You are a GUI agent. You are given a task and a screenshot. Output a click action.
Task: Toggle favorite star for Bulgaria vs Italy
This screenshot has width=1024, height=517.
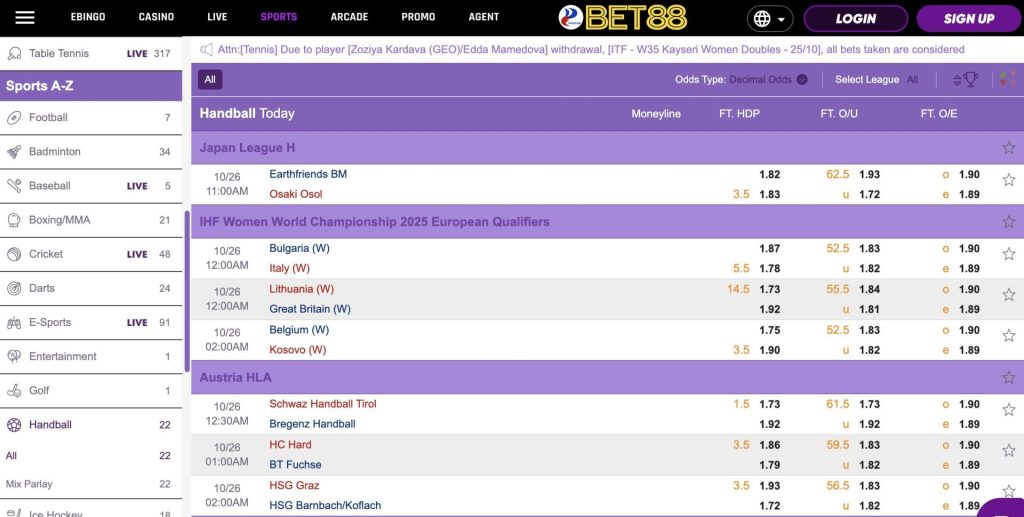coord(1008,255)
